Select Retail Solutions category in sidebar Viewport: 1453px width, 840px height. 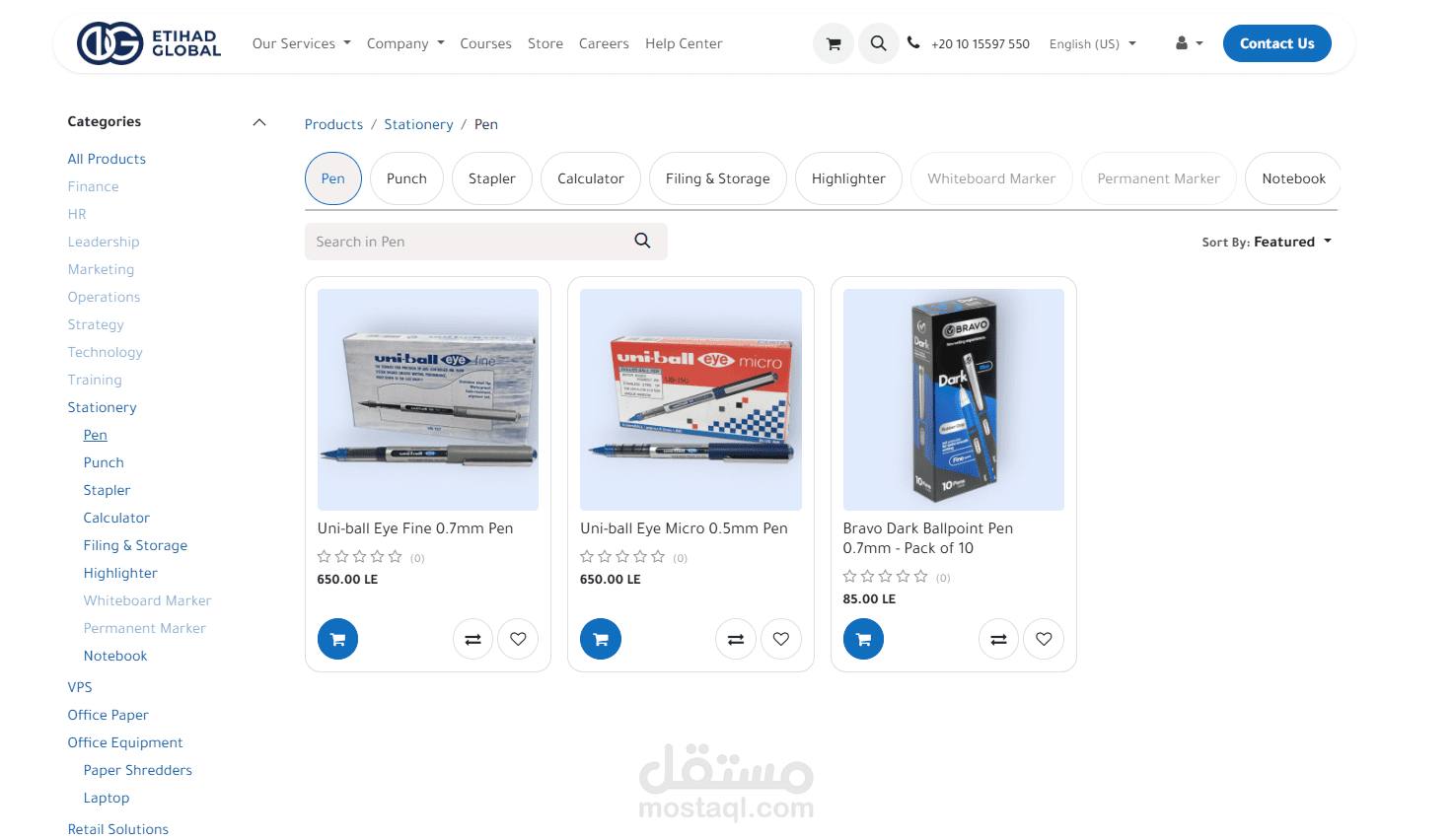coord(117,829)
